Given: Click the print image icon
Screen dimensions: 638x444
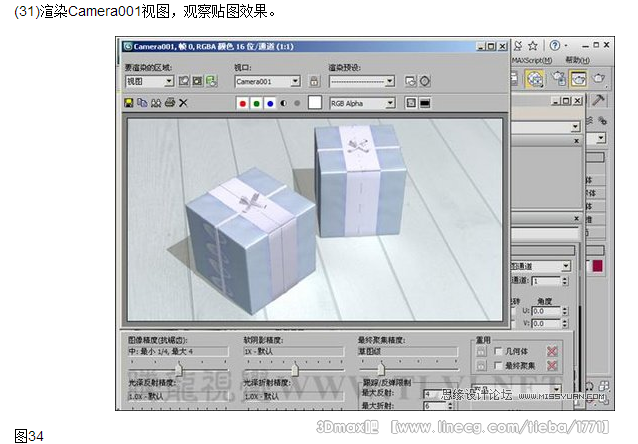Looking at the screenshot, I should [x=169, y=103].
